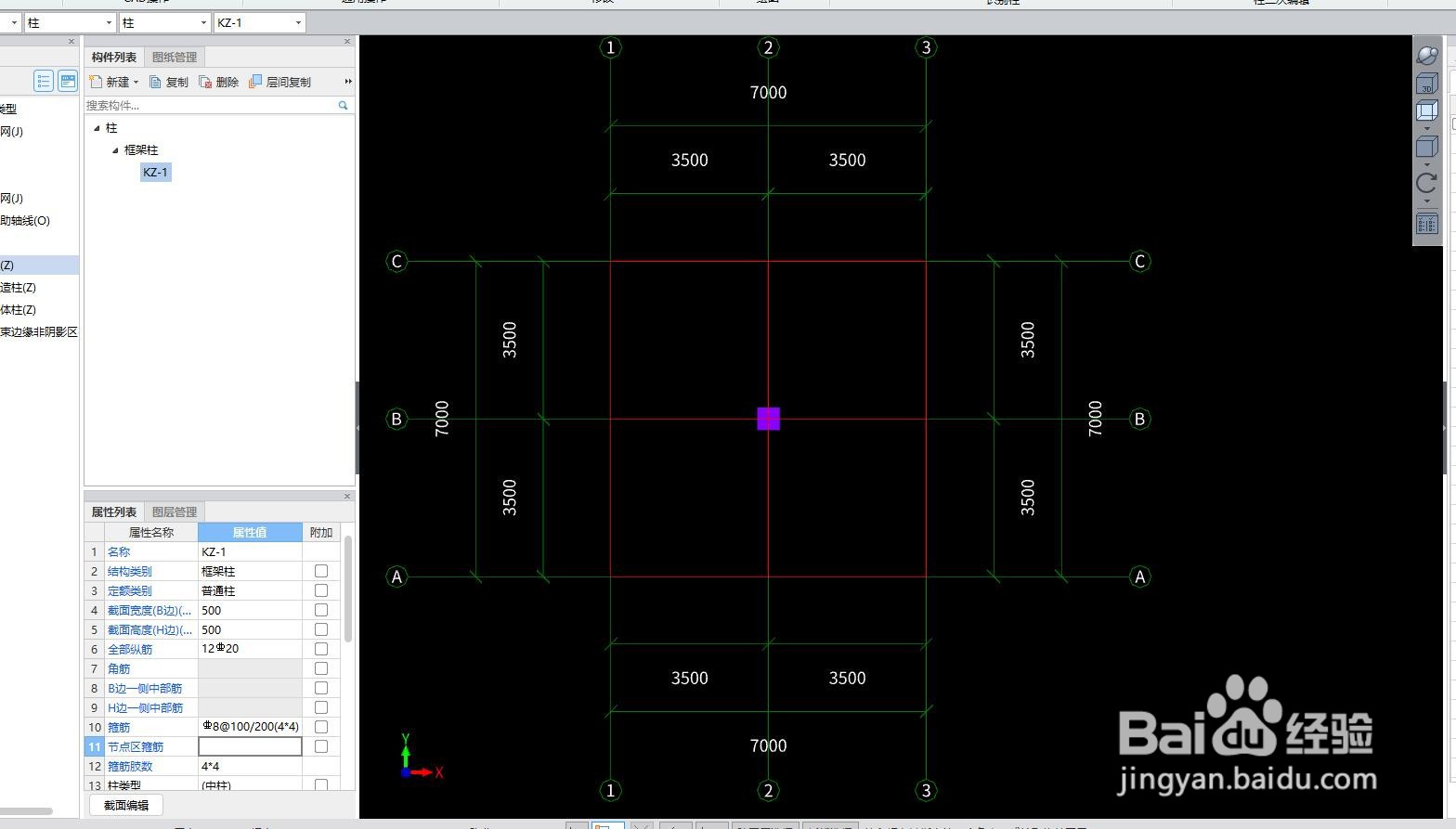Toggle 附加 checkbox for 箍筋 row
The image size is (1456, 829).
click(x=321, y=727)
